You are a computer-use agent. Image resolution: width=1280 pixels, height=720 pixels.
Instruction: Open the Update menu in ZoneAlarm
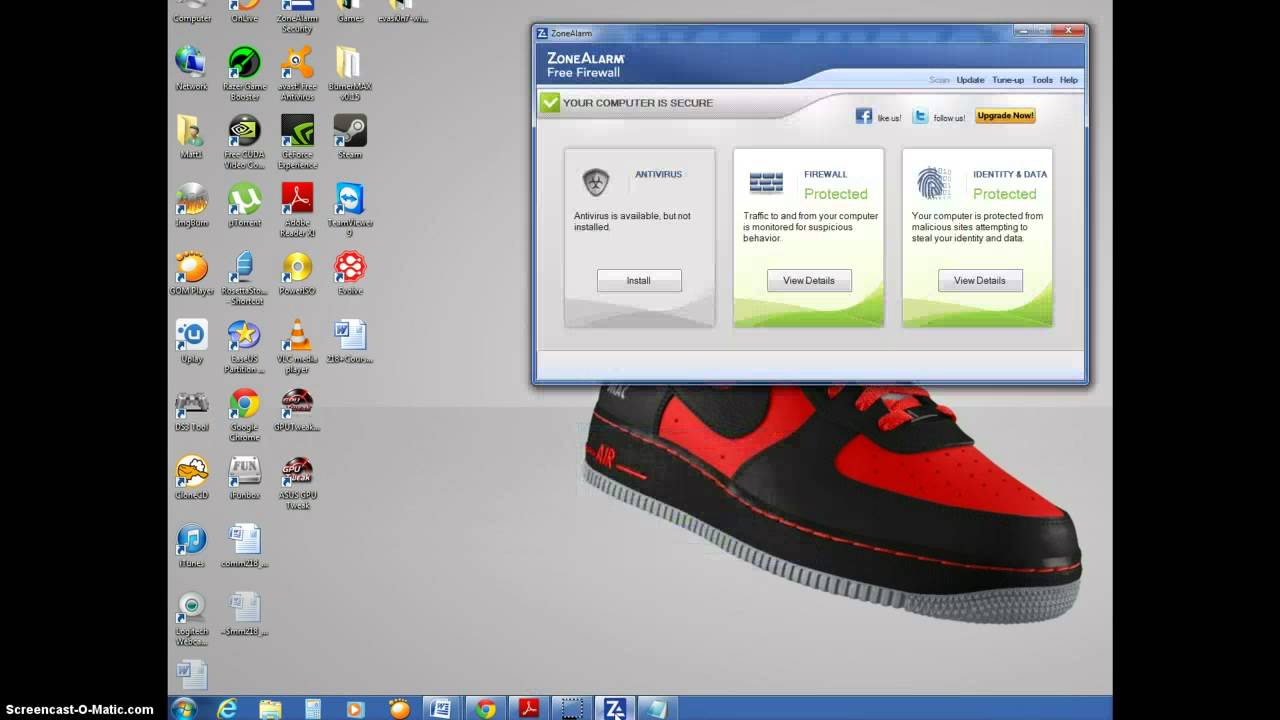(x=970, y=80)
